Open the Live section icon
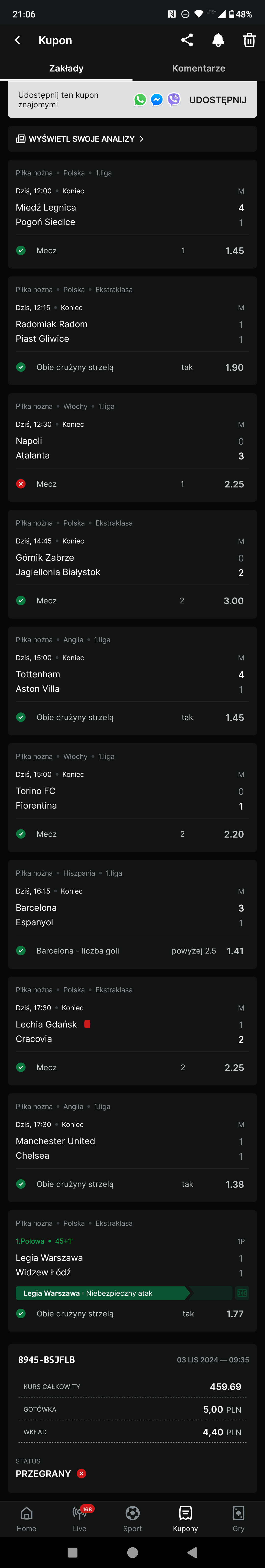Screen dimensions: 265x1568 point(79,1514)
